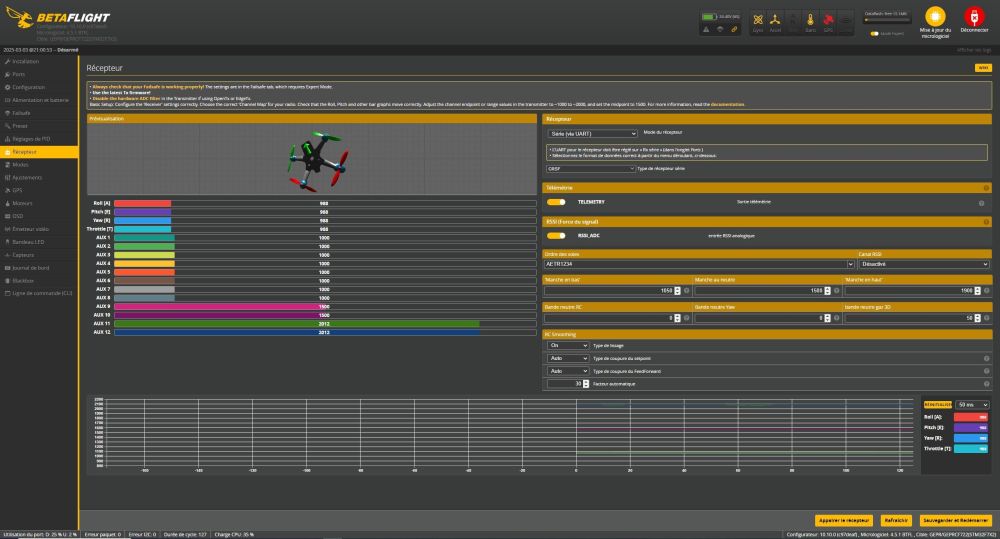
Task: Click the firmware update chip icon
Action: coord(934,18)
